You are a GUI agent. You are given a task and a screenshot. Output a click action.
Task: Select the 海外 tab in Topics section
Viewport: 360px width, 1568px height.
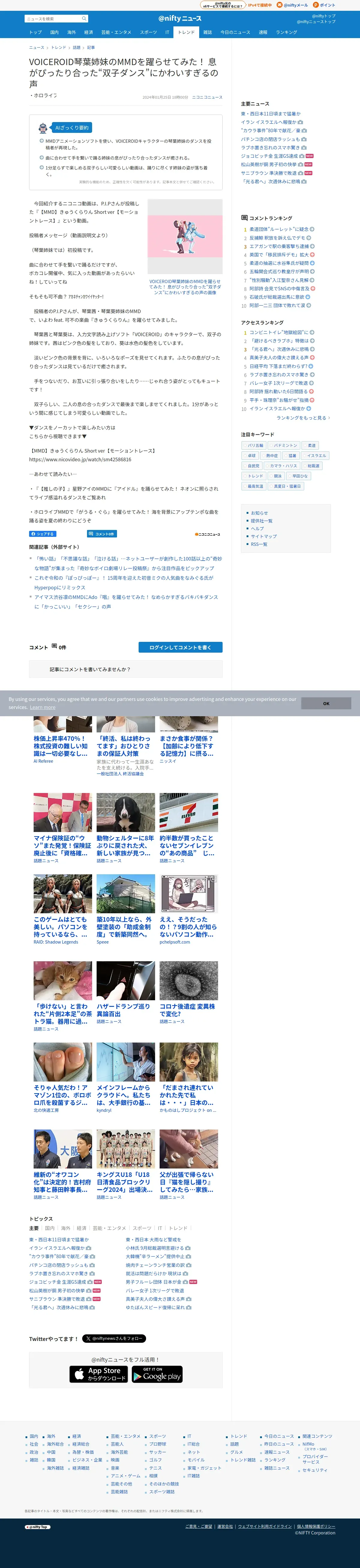coord(66,1228)
